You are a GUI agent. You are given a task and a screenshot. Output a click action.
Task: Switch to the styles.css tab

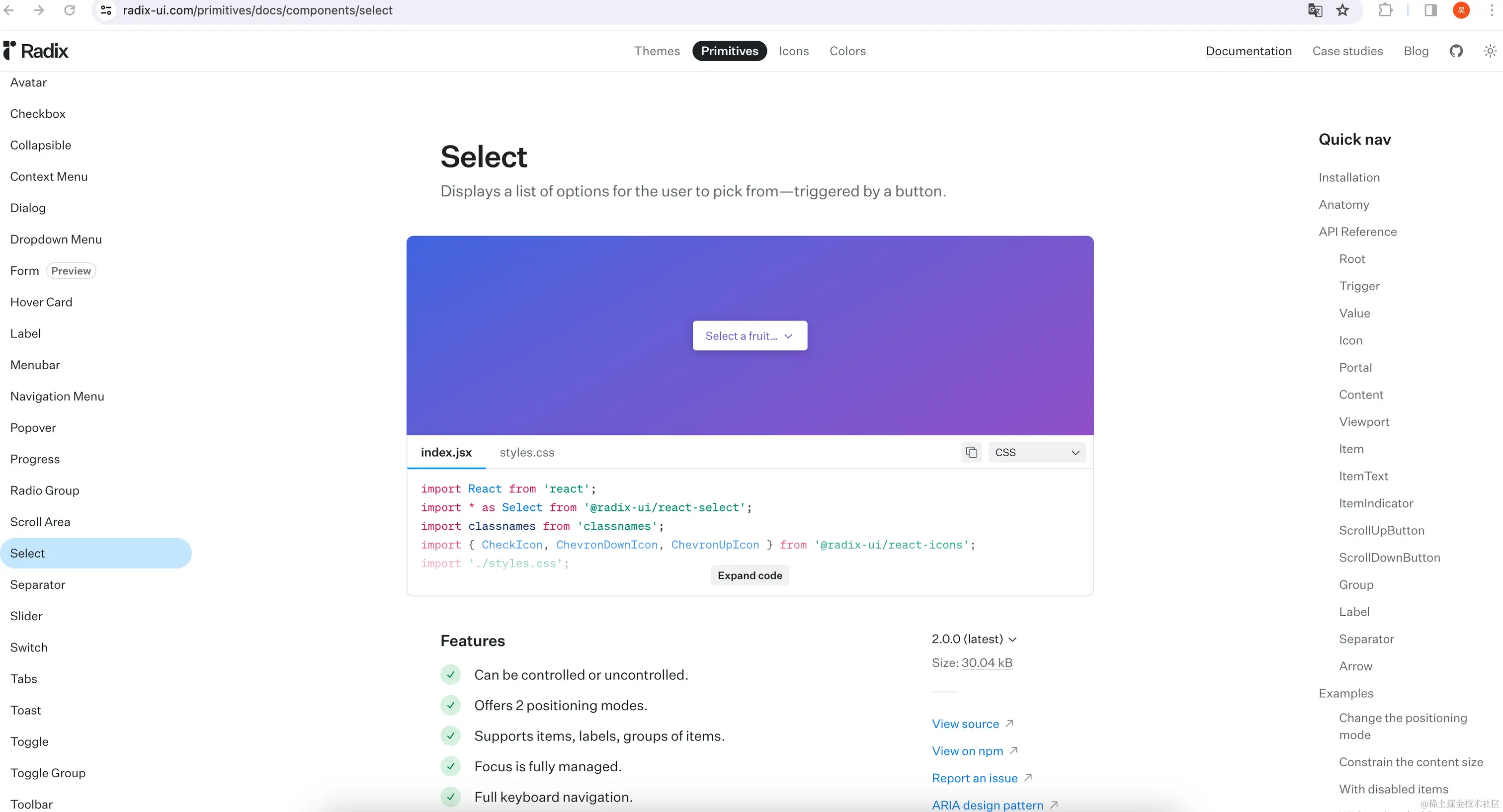527,452
